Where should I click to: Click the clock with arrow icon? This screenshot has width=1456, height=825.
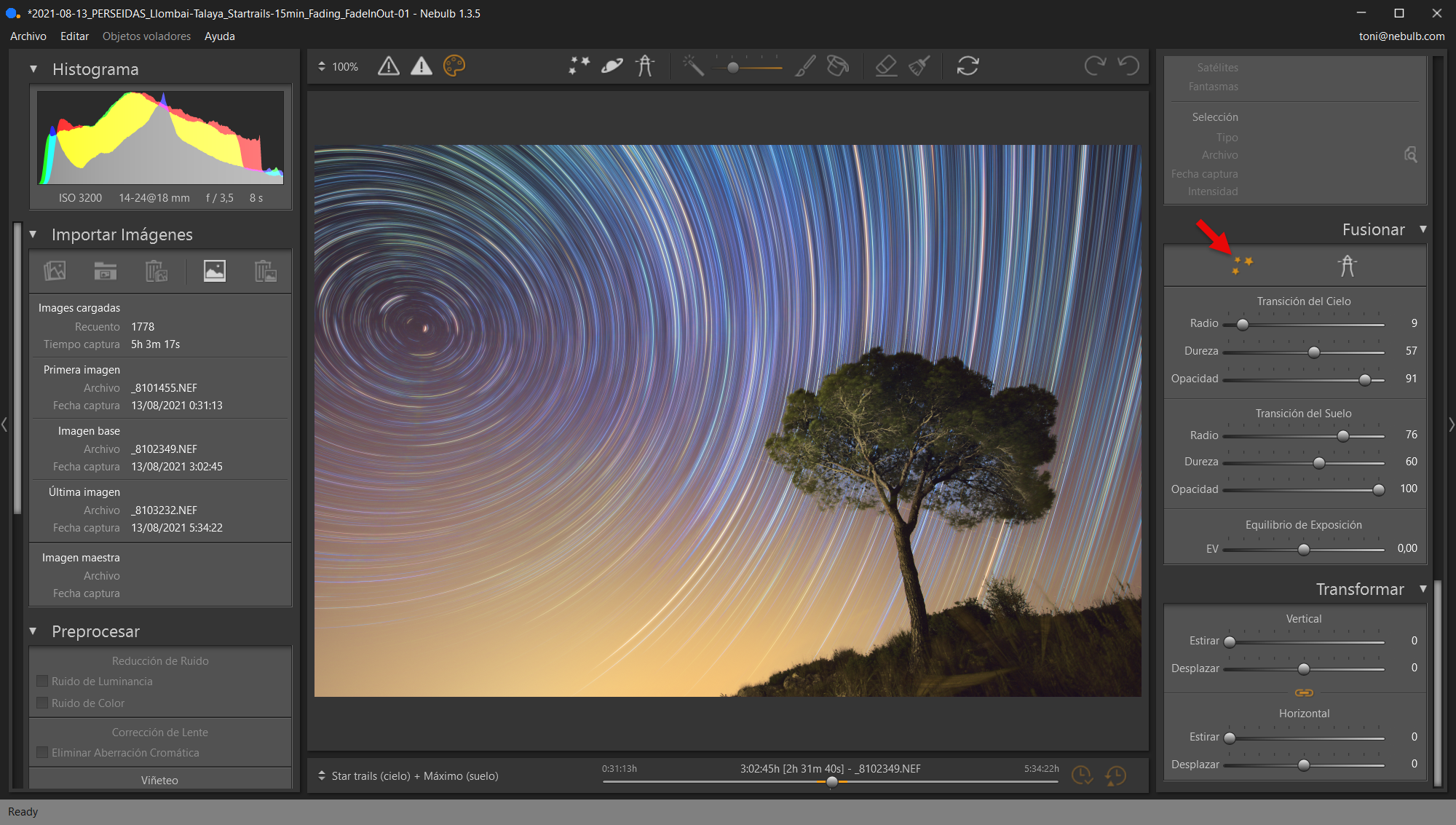[1115, 775]
